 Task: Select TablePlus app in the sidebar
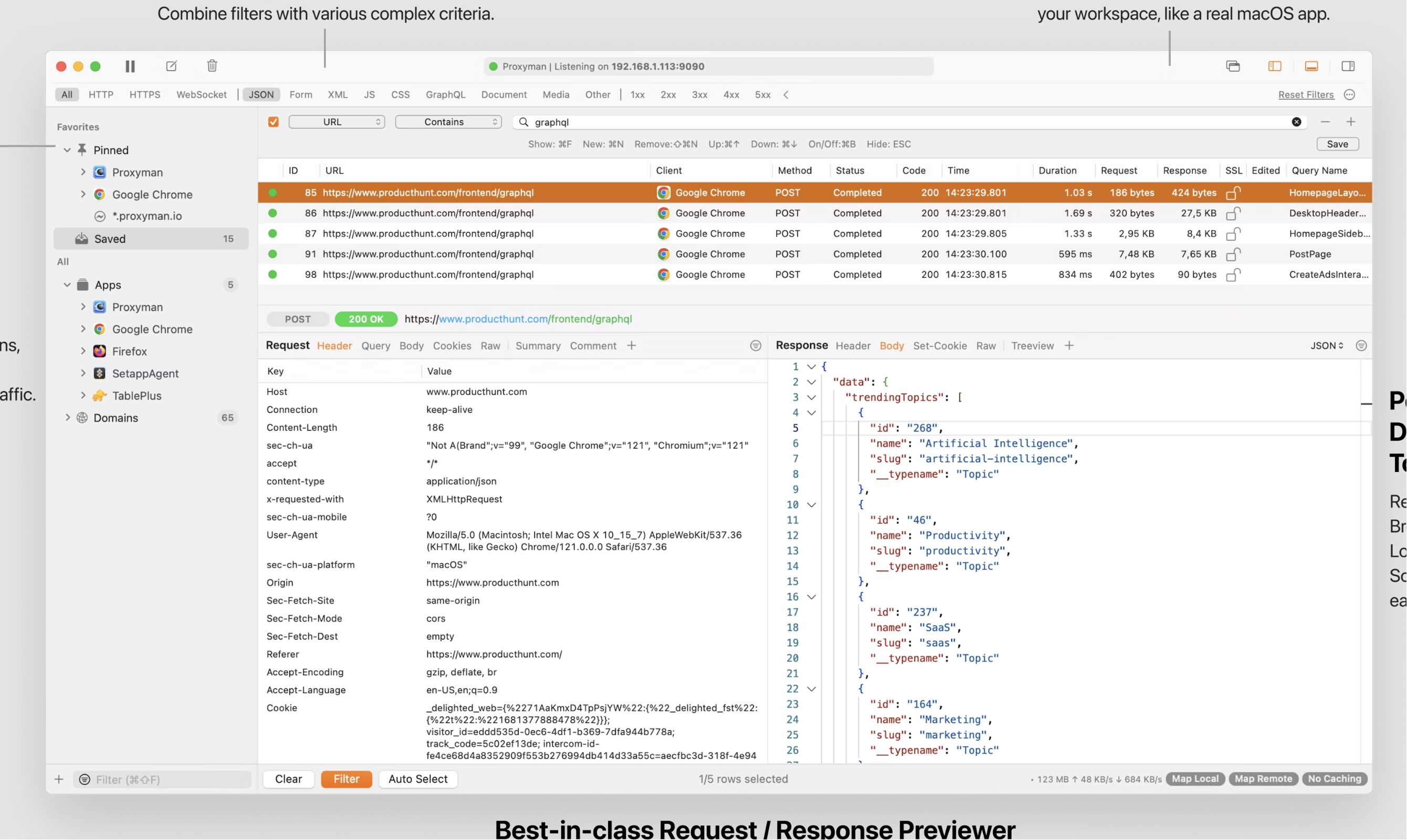[136, 396]
